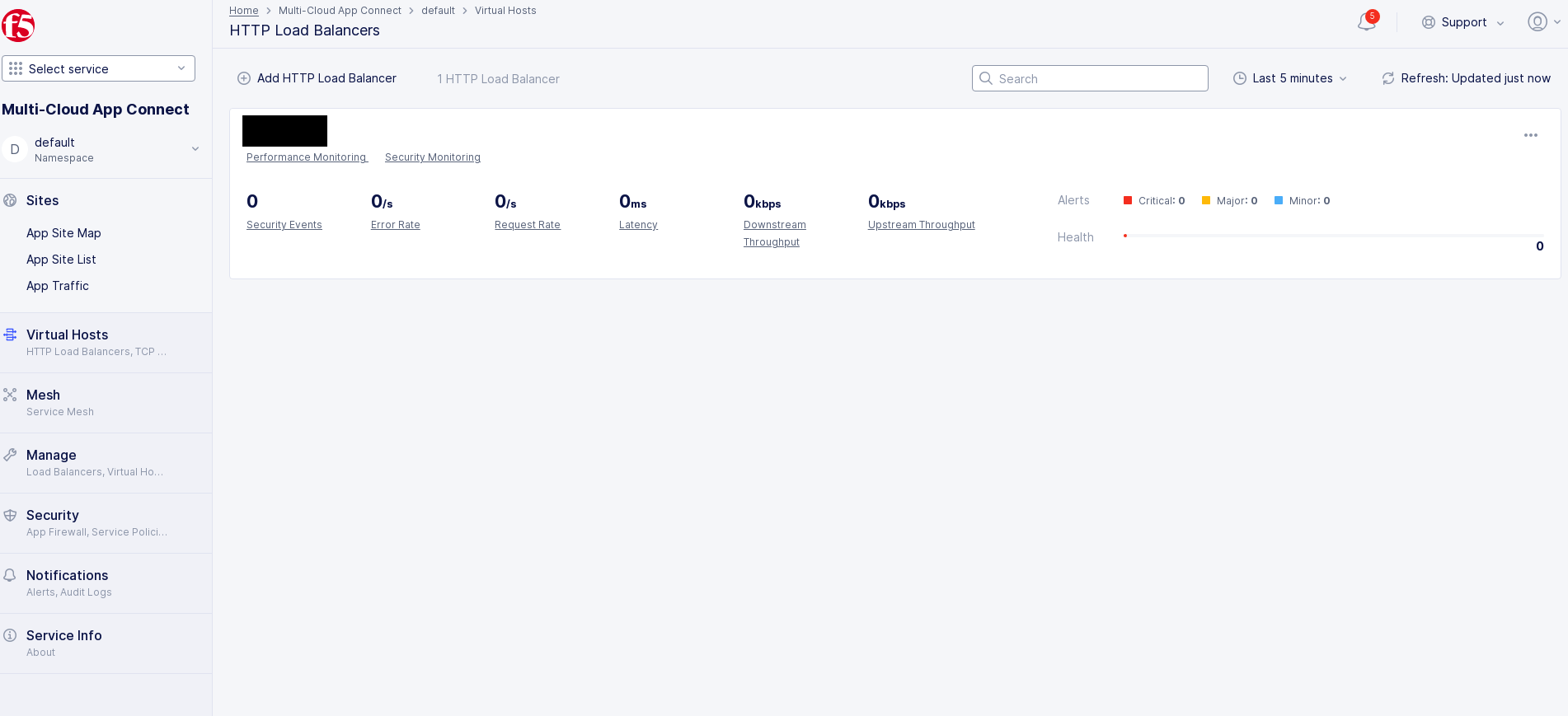Open the three-dot menu for load balancer
The height and width of the screenshot is (716, 1568).
(x=1530, y=135)
